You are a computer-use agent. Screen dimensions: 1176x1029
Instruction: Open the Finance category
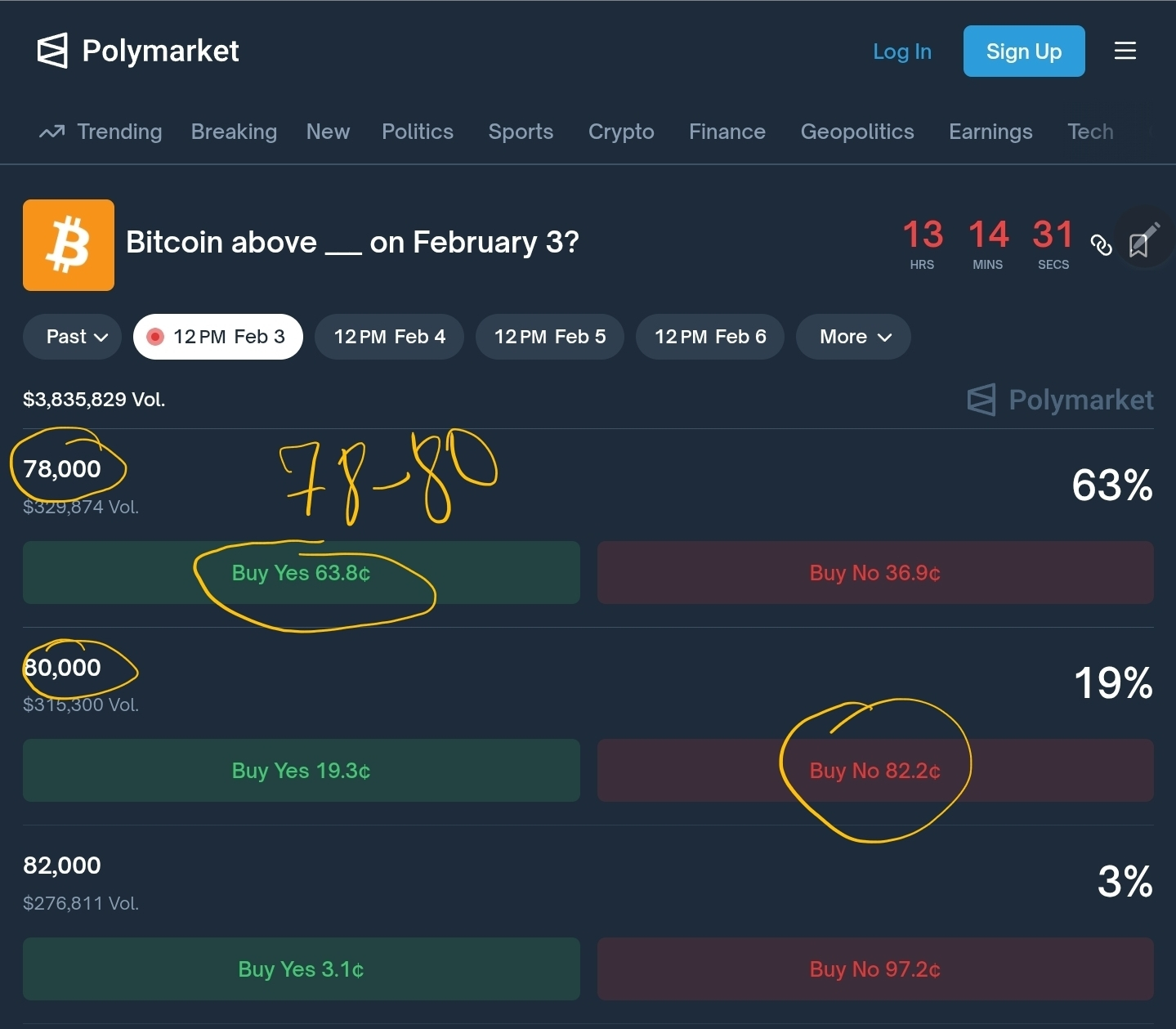(727, 132)
